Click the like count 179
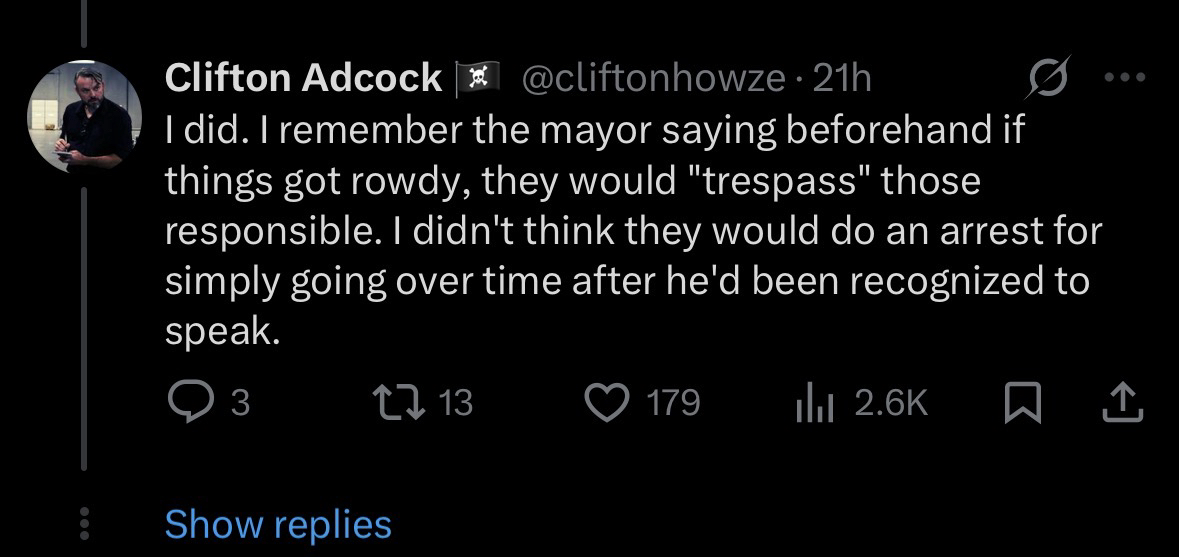This screenshot has height=557, width=1179. point(672,402)
